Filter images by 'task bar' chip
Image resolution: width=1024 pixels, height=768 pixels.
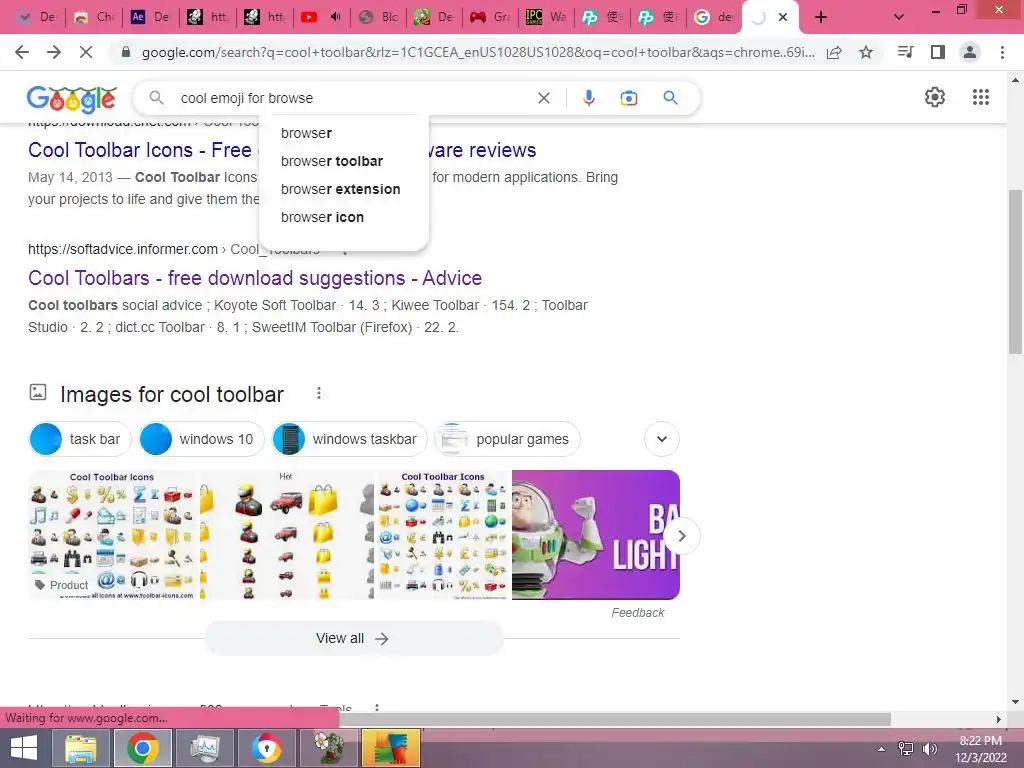[80, 439]
